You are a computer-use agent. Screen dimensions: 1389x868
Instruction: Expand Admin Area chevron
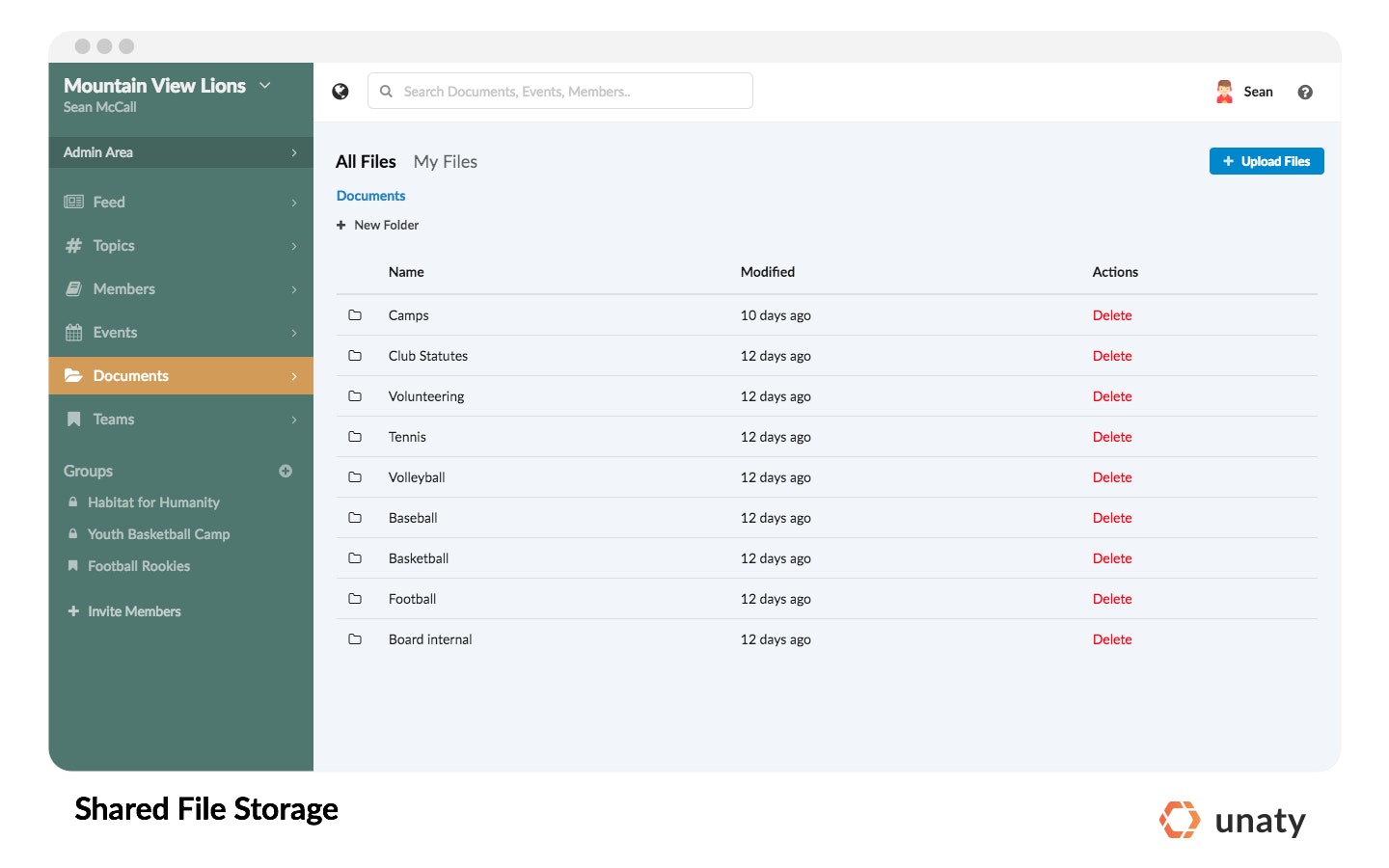(x=294, y=152)
